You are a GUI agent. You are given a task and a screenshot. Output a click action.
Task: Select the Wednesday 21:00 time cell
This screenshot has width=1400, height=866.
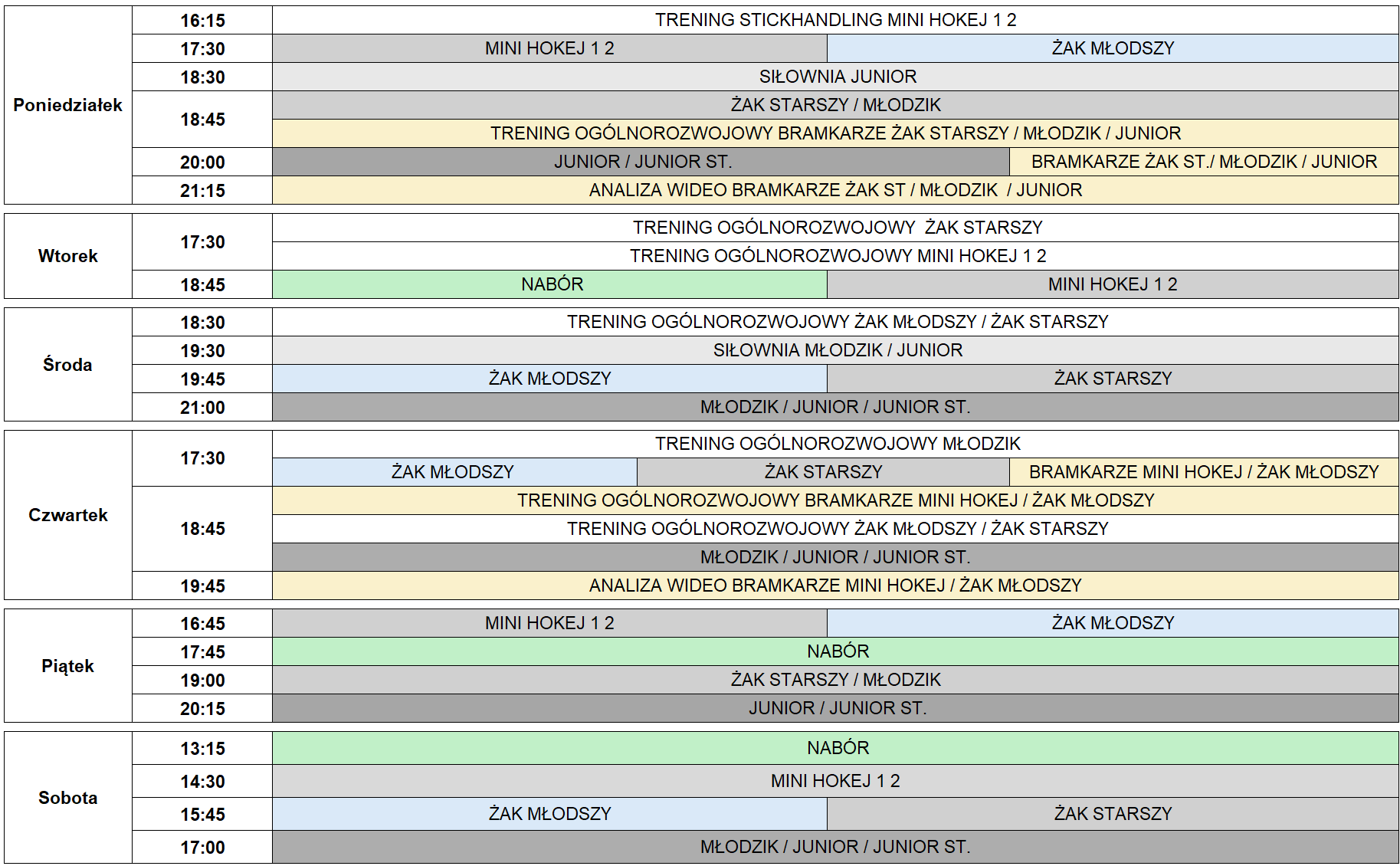pos(202,408)
